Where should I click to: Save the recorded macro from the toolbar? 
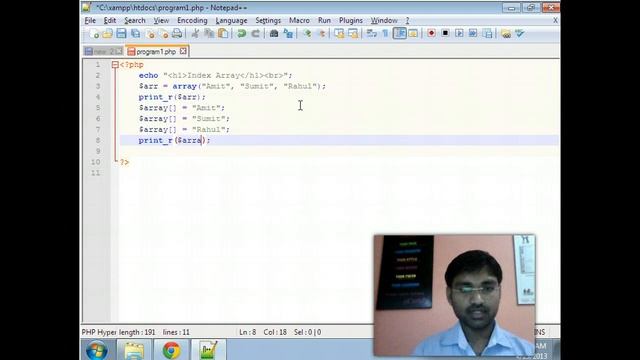tap(487, 33)
